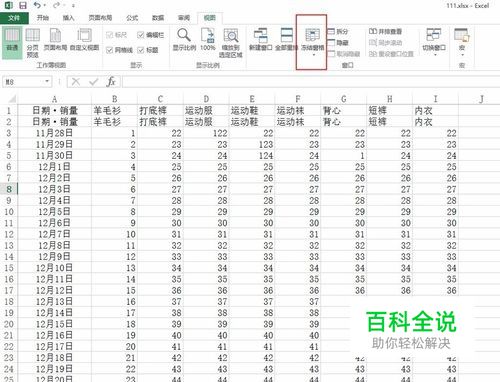
Task: Select row 15 header
Action: (x=9, y=268)
